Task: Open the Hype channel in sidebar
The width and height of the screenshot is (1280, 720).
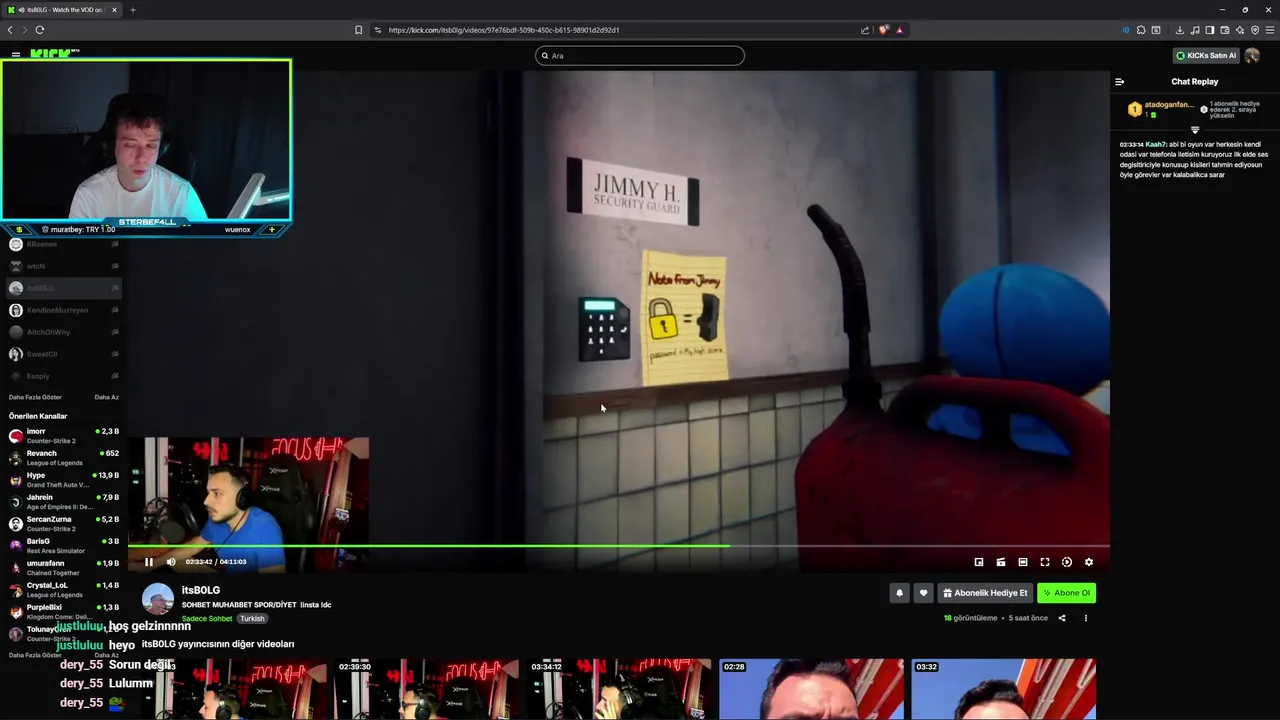Action: point(64,480)
